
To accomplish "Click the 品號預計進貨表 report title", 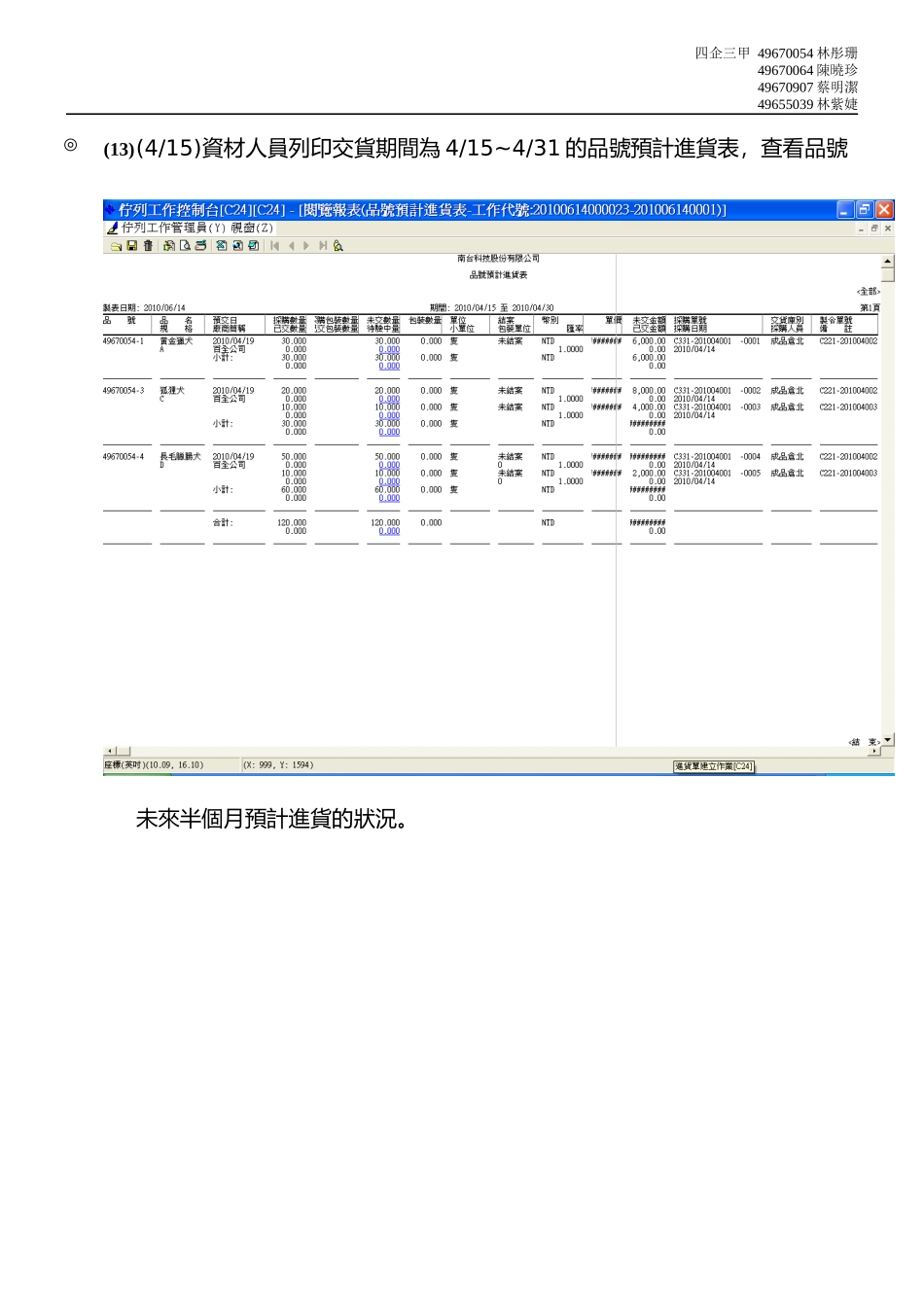I will click(499, 275).
